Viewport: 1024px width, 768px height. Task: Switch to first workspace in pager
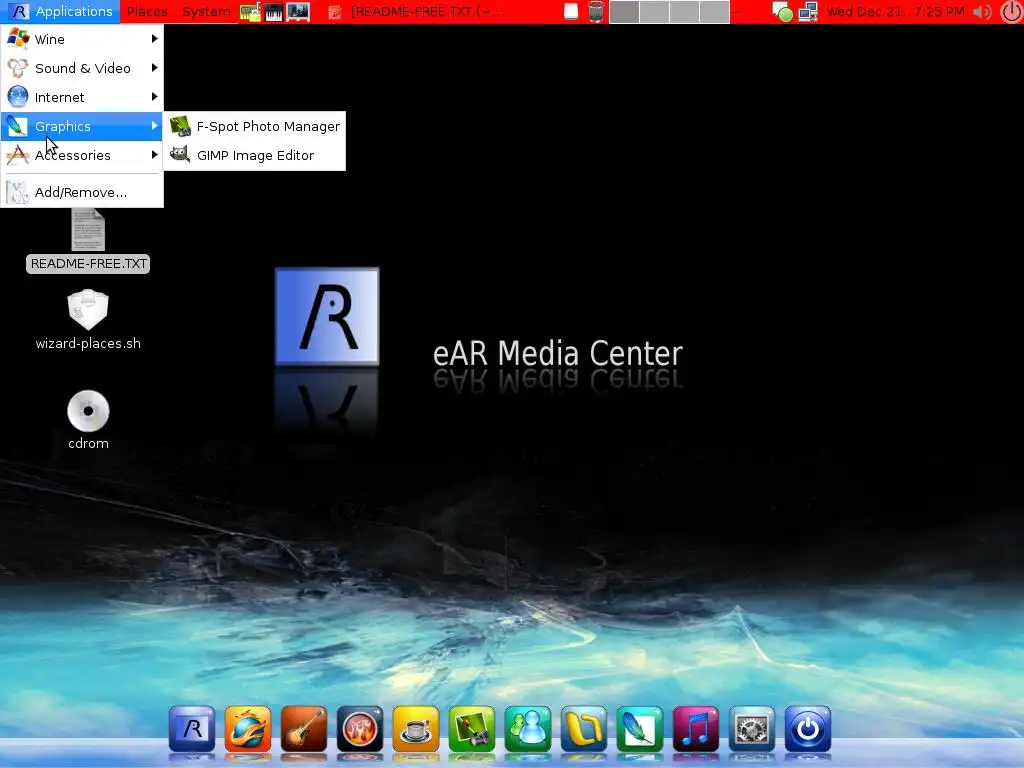[x=624, y=11]
